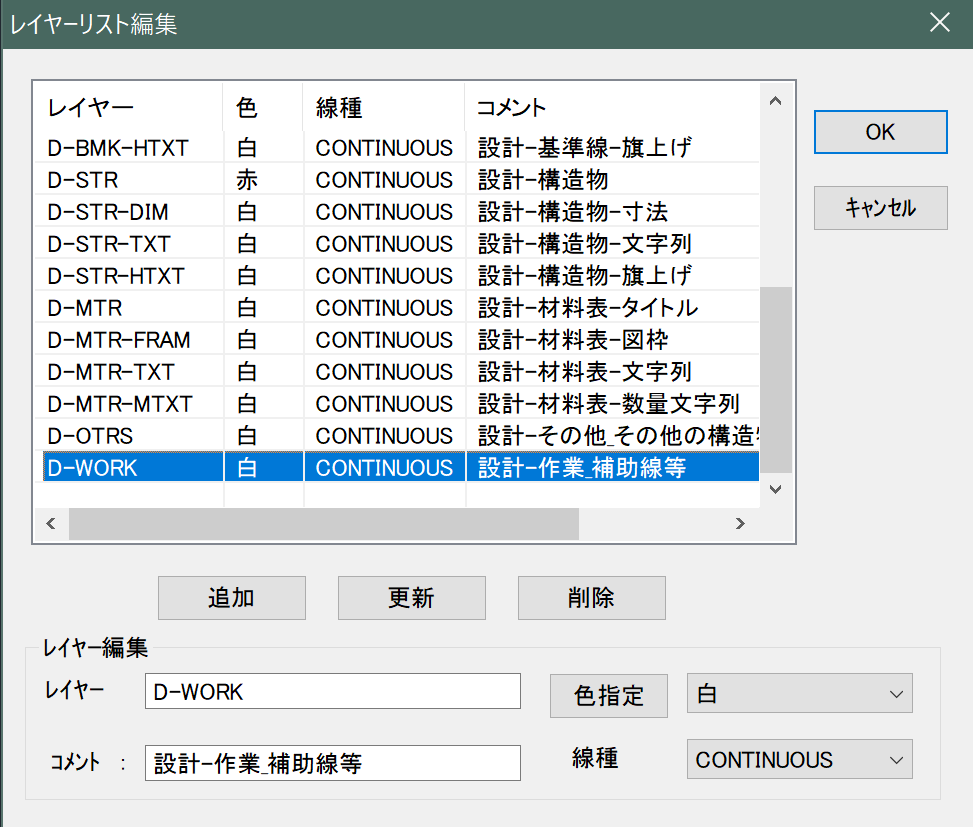
Task: Click the list scroll-up arrow
Action: pos(775,101)
